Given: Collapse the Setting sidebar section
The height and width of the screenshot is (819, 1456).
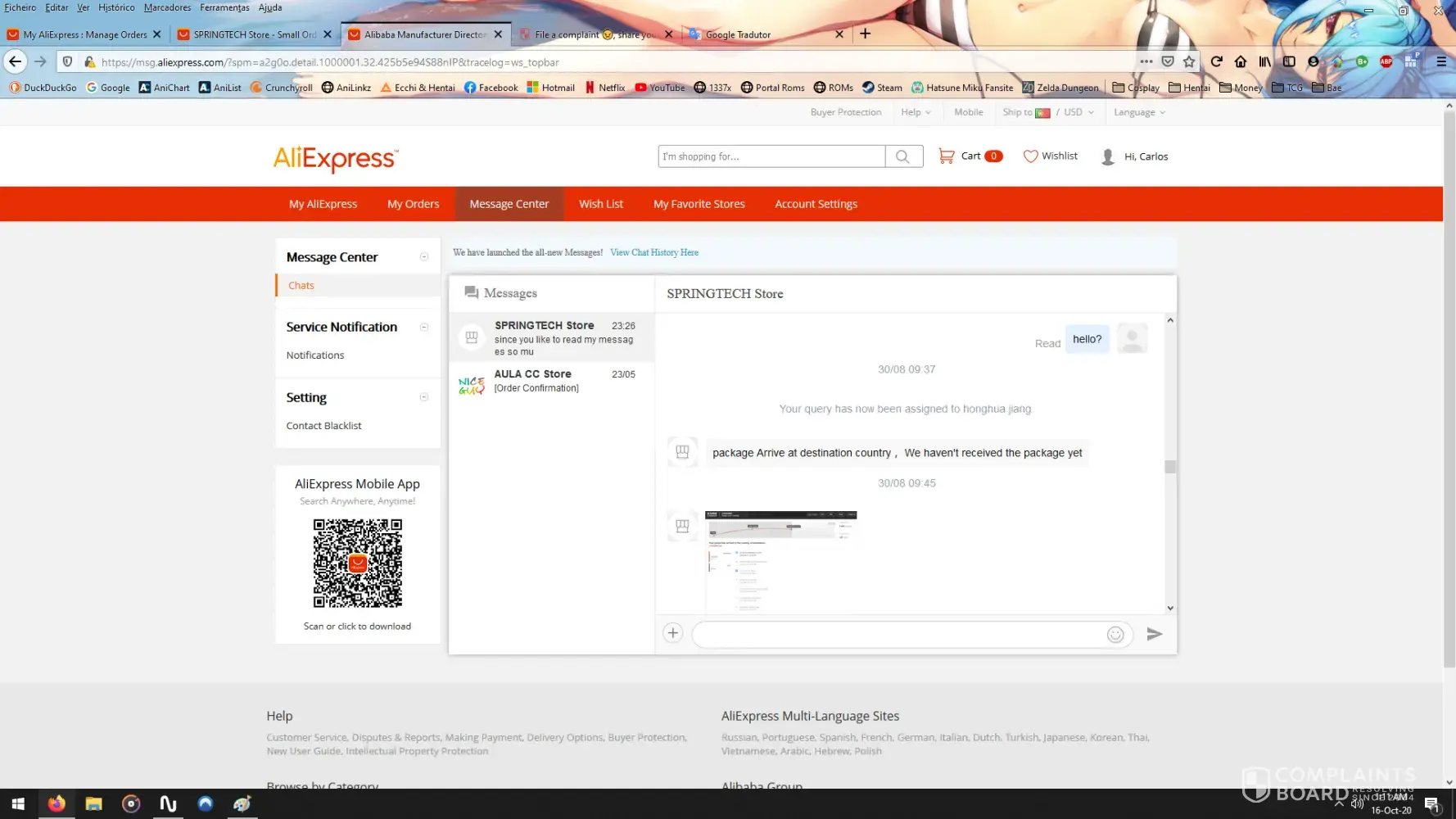Looking at the screenshot, I should pyautogui.click(x=424, y=397).
